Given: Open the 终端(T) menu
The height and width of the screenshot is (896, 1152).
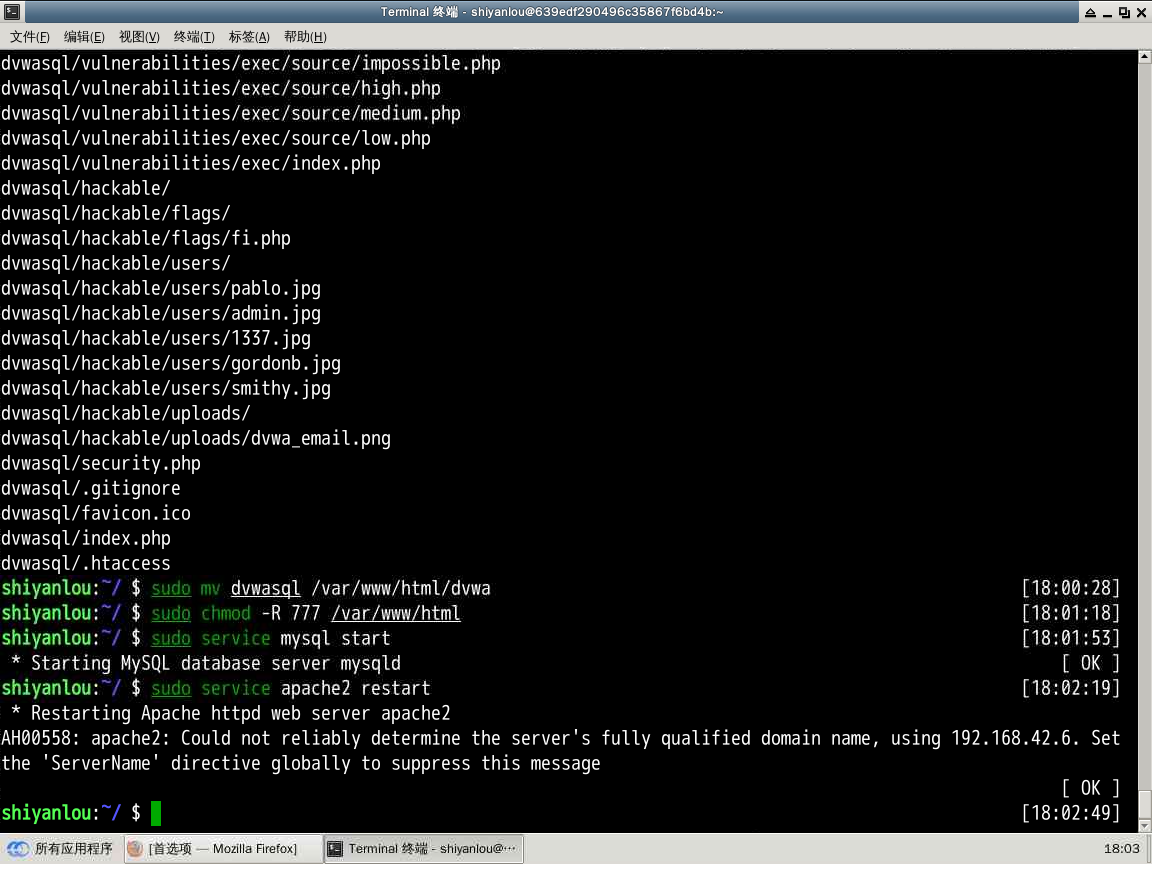Looking at the screenshot, I should (194, 37).
